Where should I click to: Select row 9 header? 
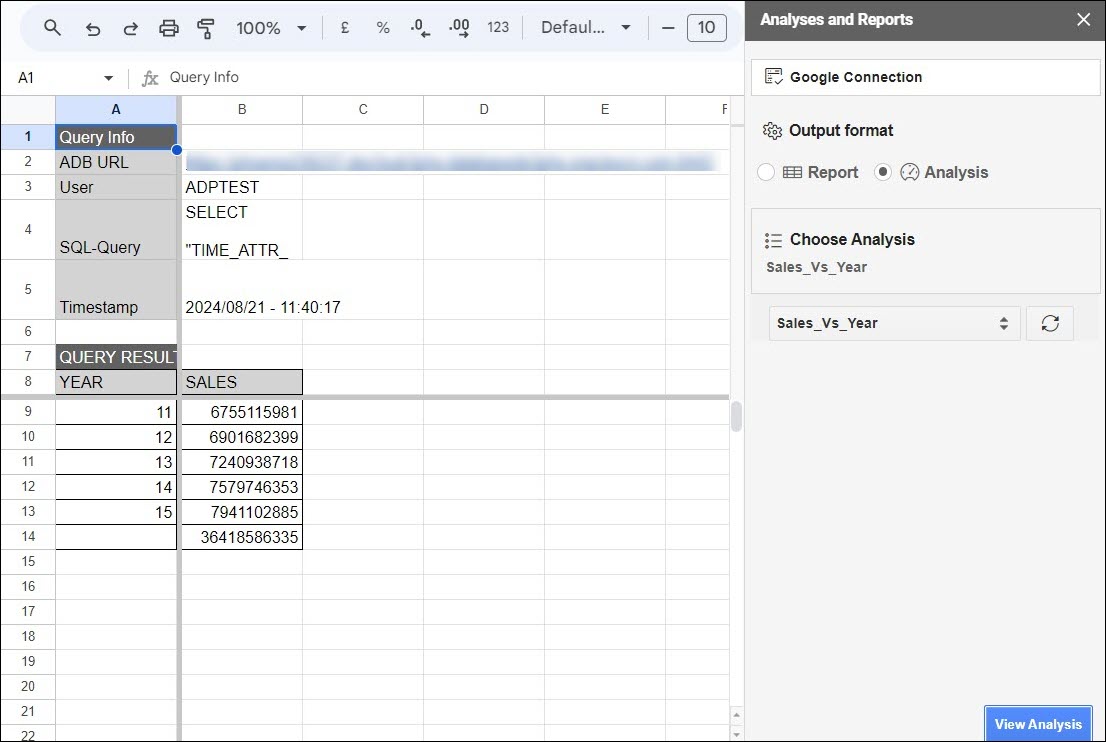click(x=28, y=412)
